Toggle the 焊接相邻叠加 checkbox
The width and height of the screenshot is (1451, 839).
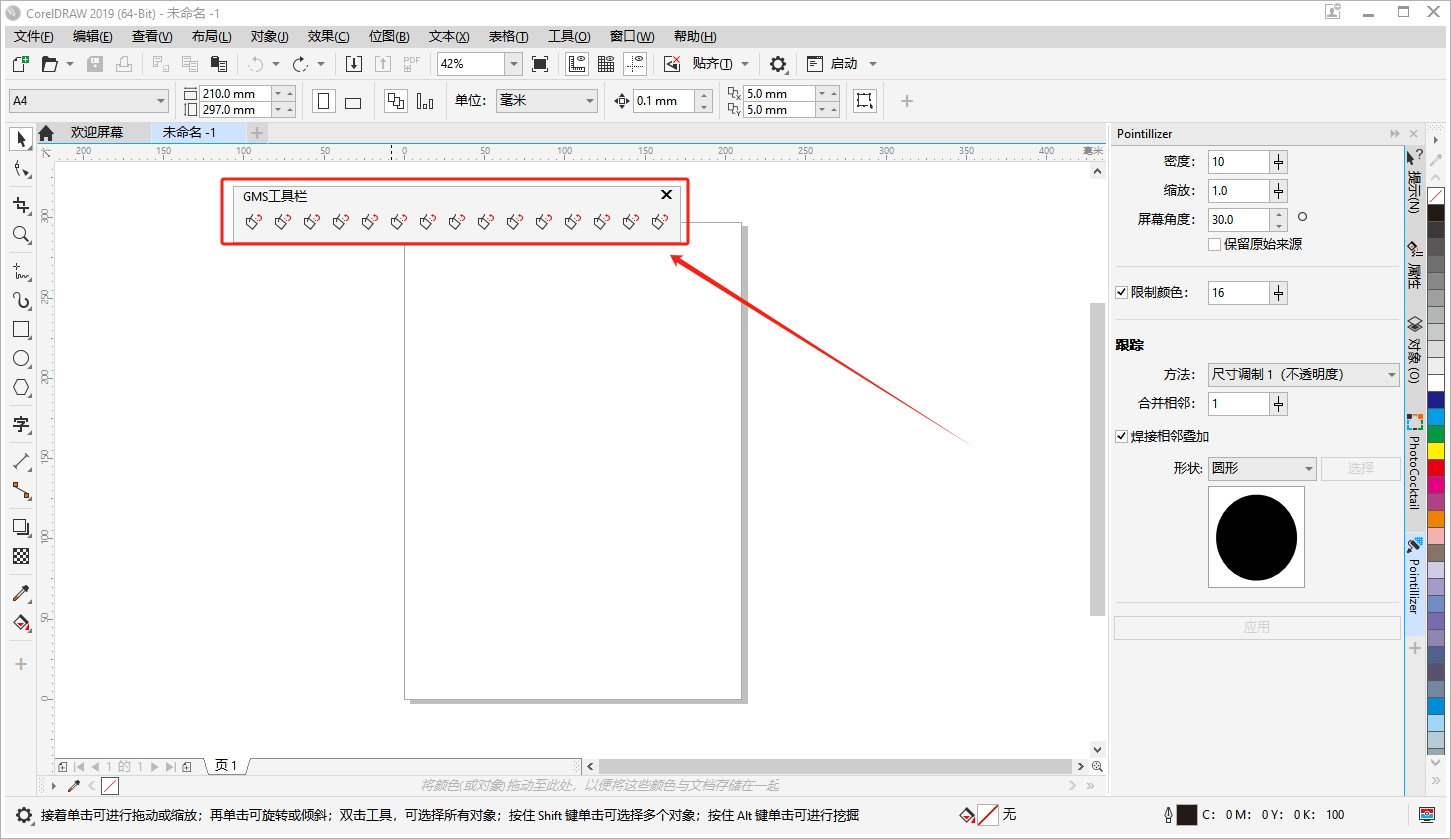pyautogui.click(x=1121, y=436)
